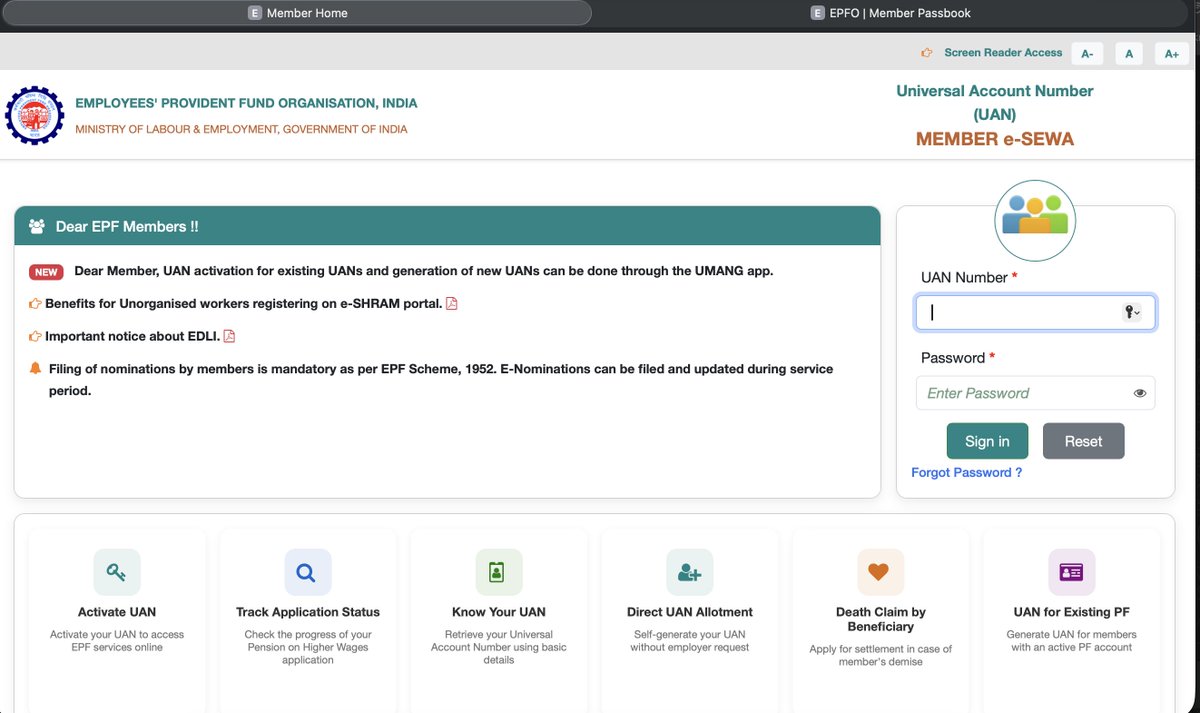Screen dimensions: 1200x713
Task: Click the Universal Account Number heading
Action: (x=995, y=102)
